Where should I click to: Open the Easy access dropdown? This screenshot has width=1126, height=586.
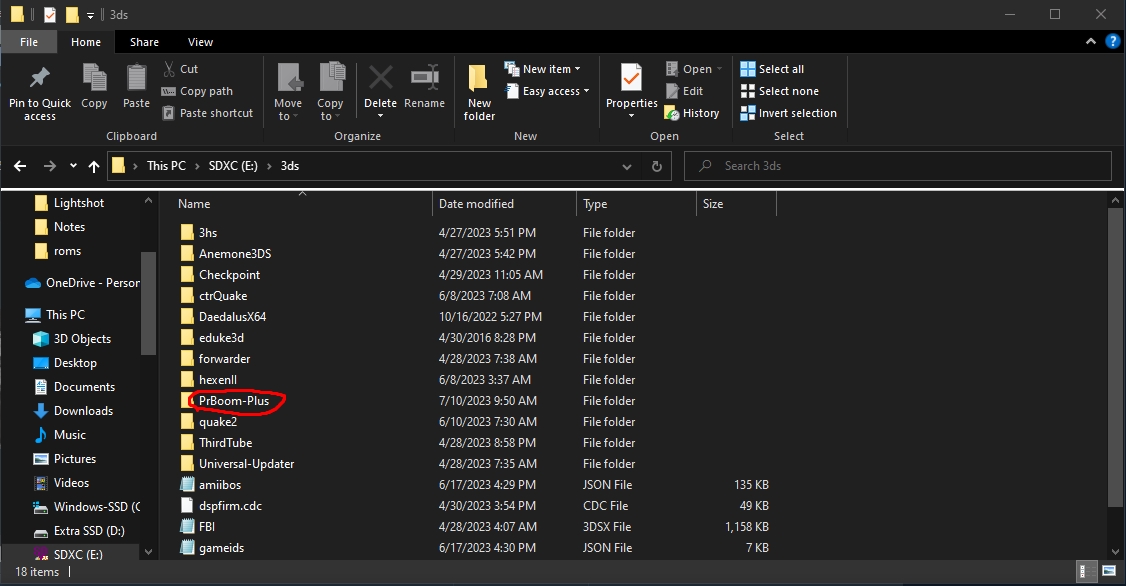(548, 91)
